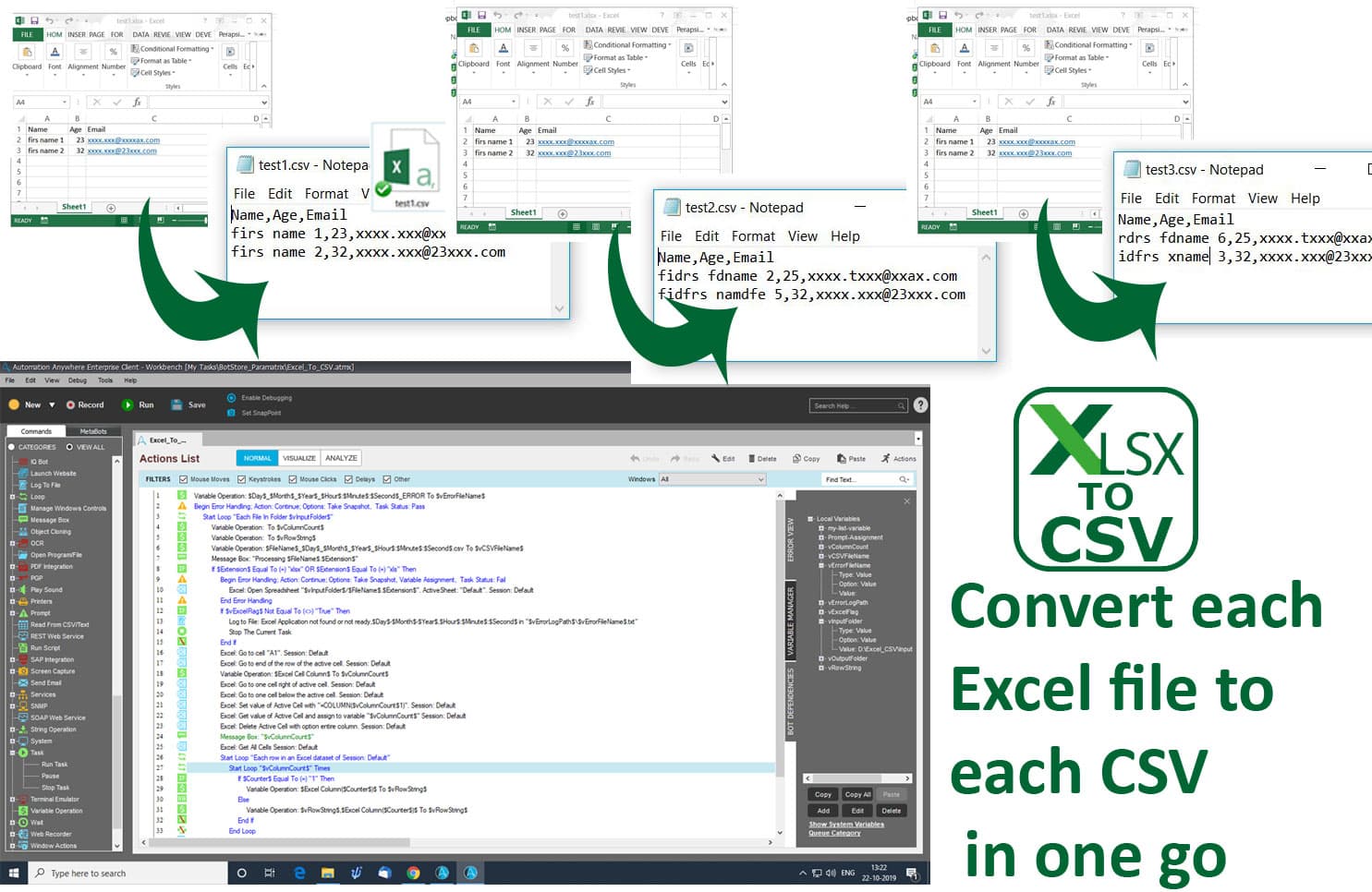The image size is (1372, 892).
Task: Click Delete in the Actions List toolbar
Action: pyautogui.click(x=762, y=458)
